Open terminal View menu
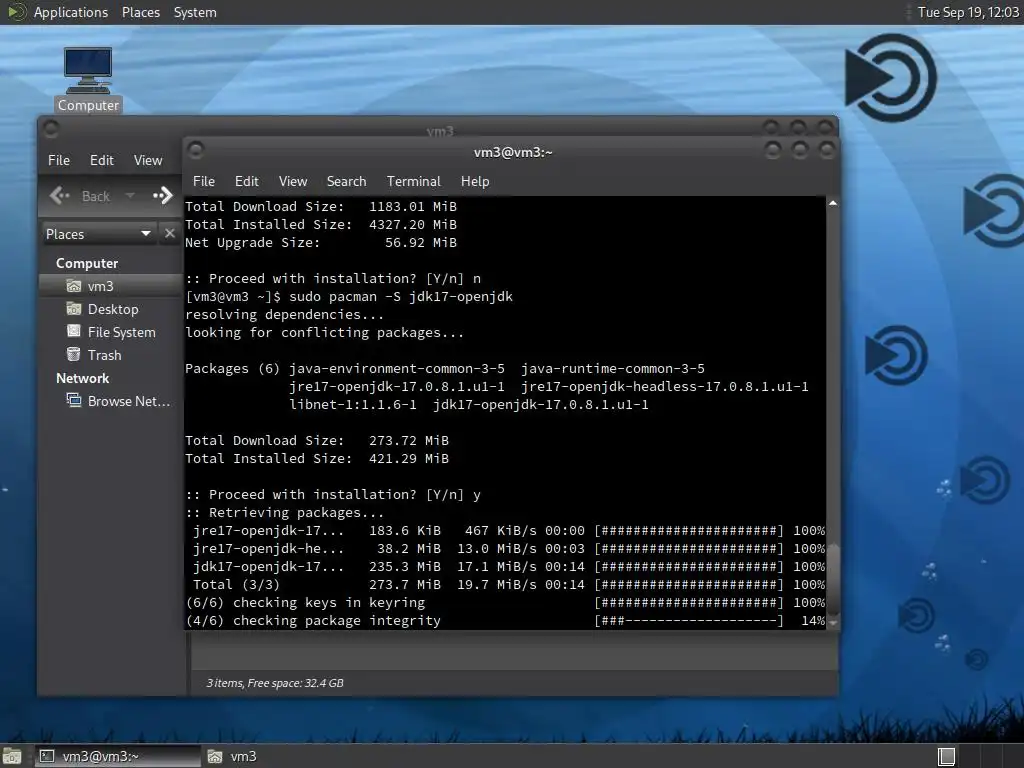The image size is (1024, 768). [x=293, y=181]
